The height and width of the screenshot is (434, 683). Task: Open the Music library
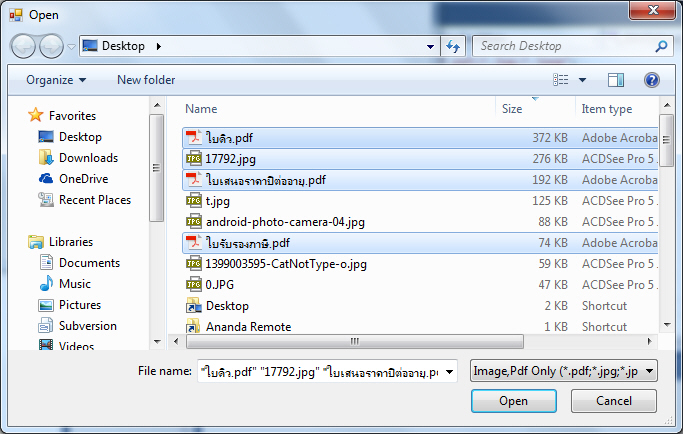pos(74,284)
